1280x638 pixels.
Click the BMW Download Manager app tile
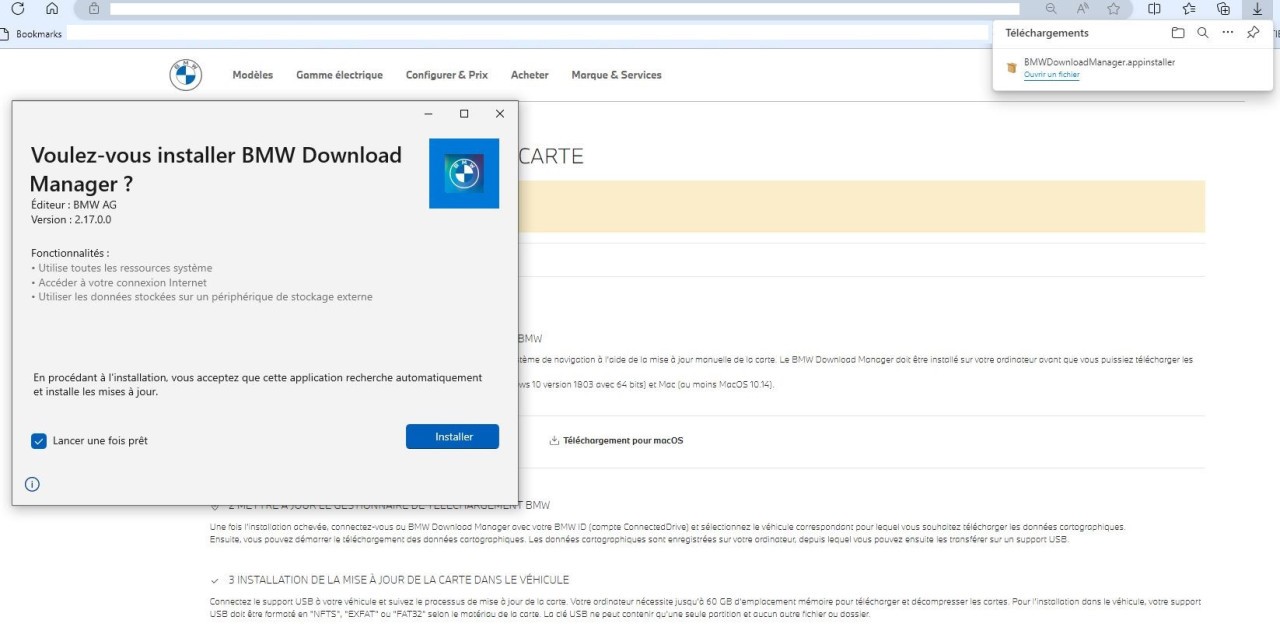(x=464, y=173)
